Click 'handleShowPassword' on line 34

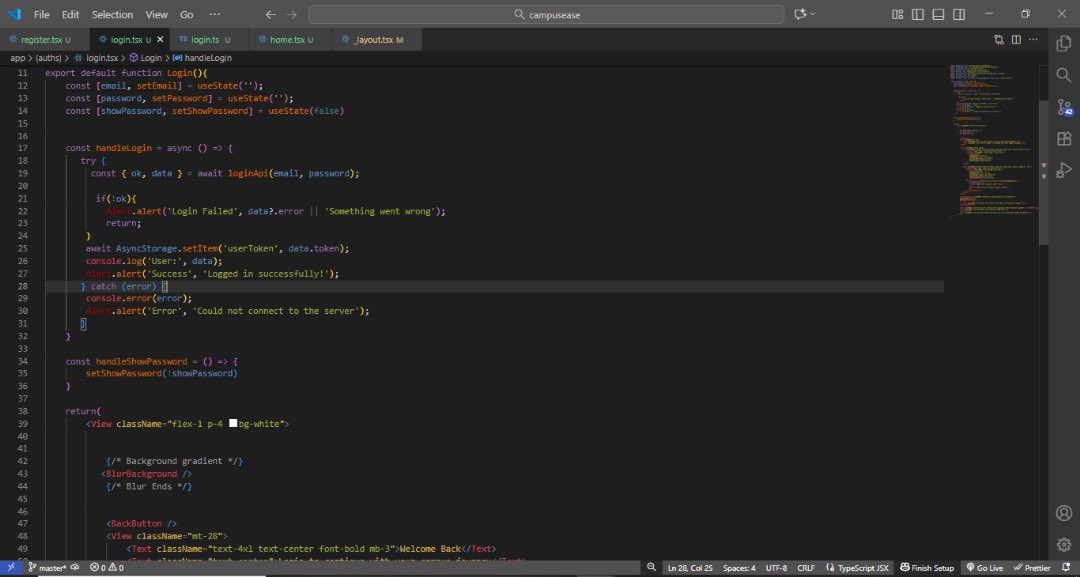(141, 361)
